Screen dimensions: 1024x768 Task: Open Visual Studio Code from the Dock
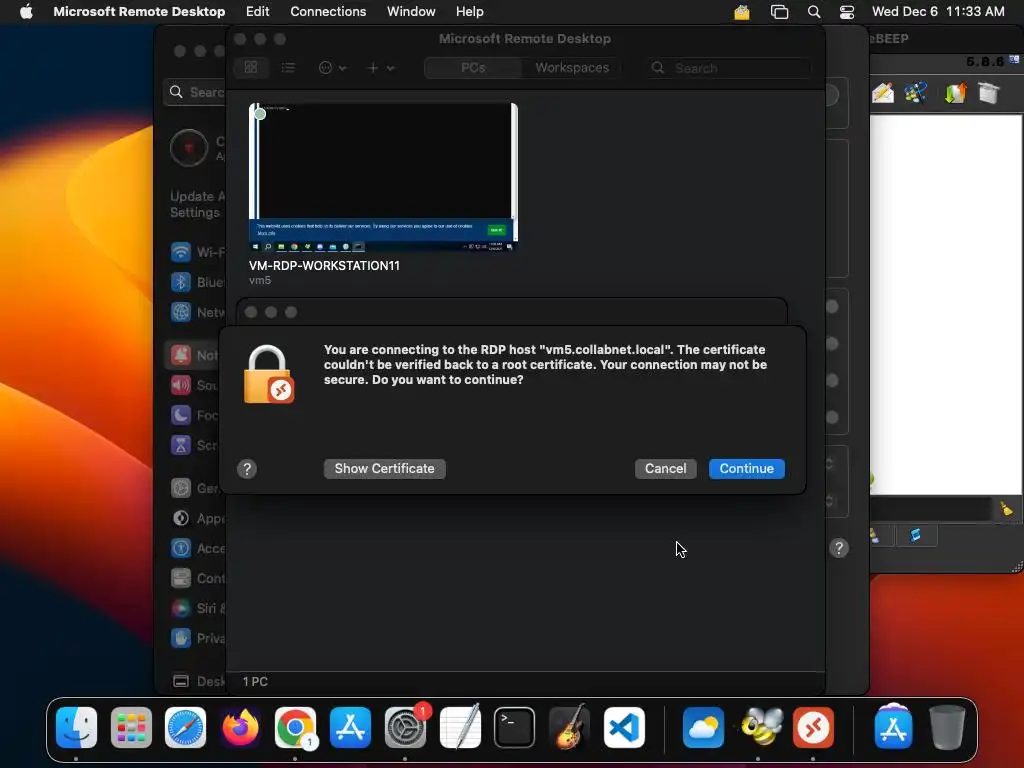coord(624,727)
